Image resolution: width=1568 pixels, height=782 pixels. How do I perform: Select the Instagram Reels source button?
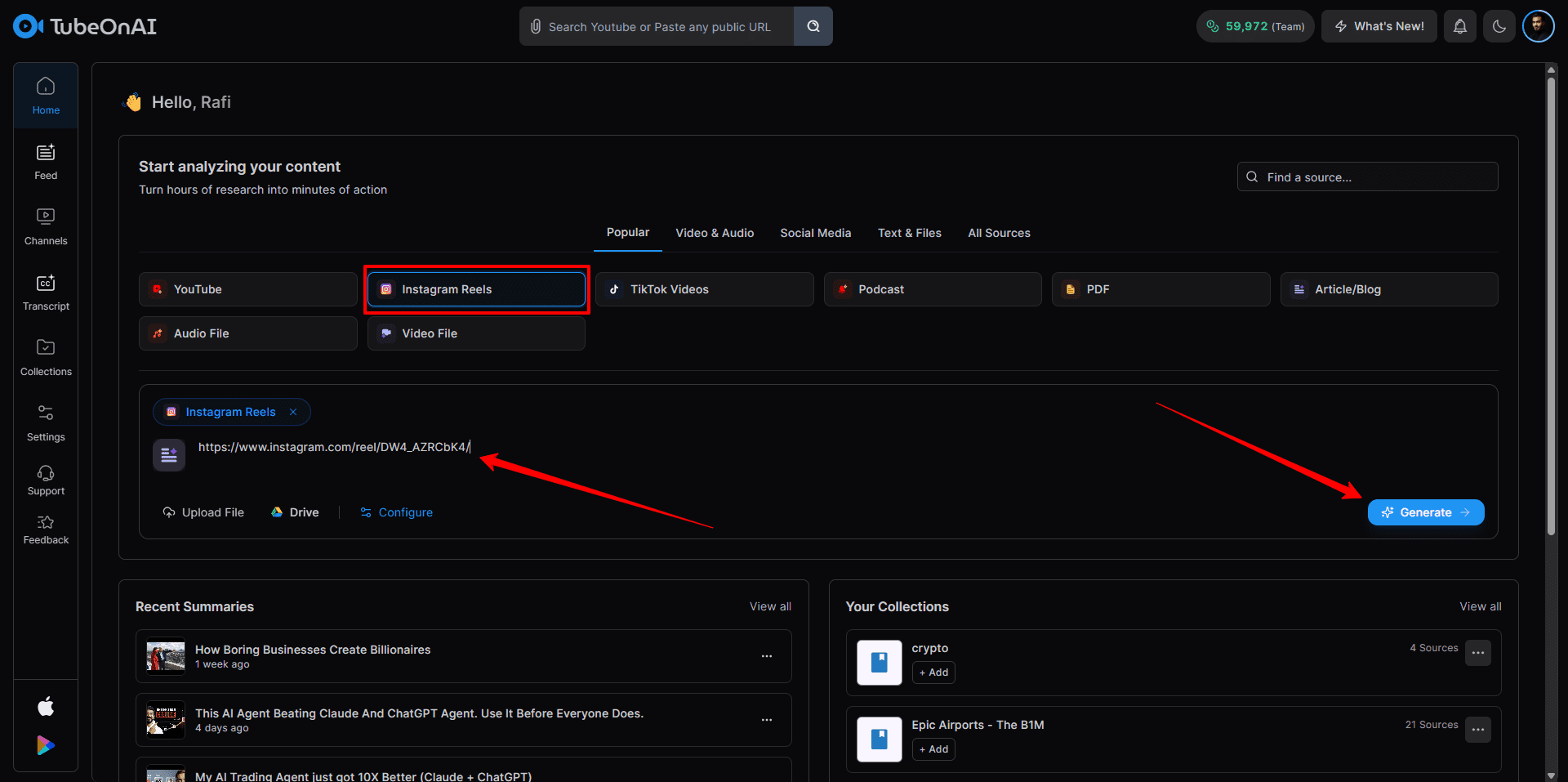click(x=476, y=289)
